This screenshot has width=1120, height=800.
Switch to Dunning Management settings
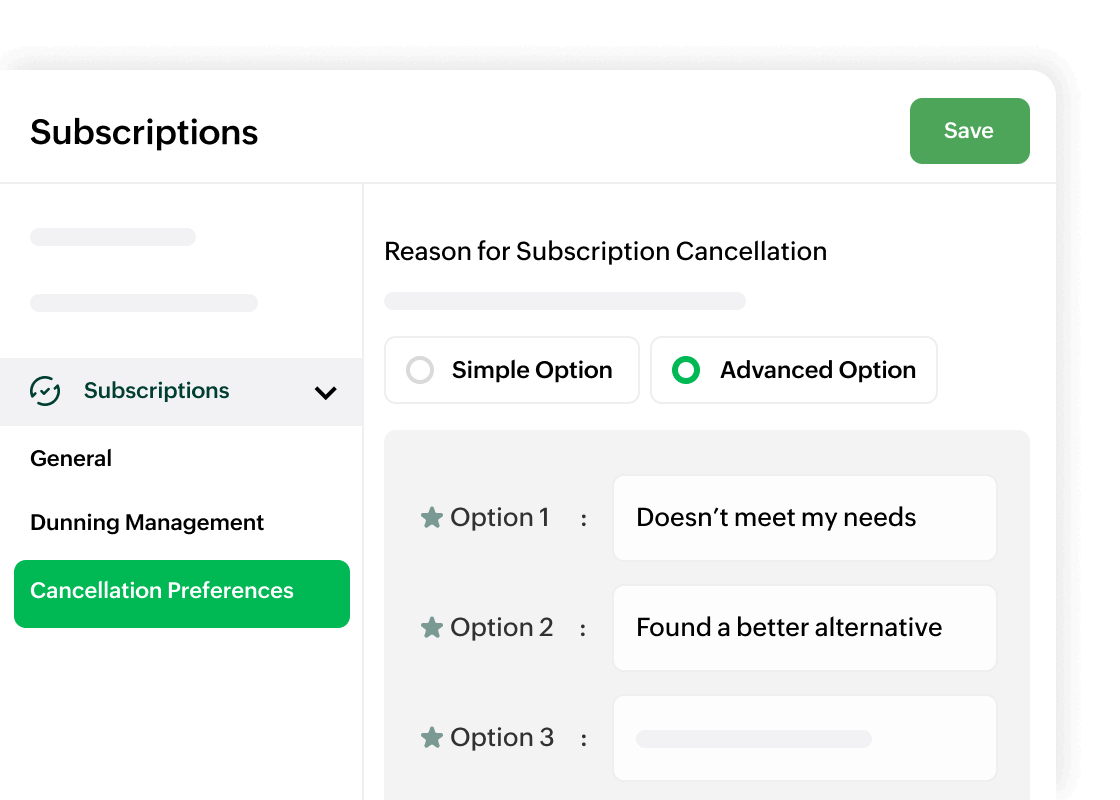(147, 522)
